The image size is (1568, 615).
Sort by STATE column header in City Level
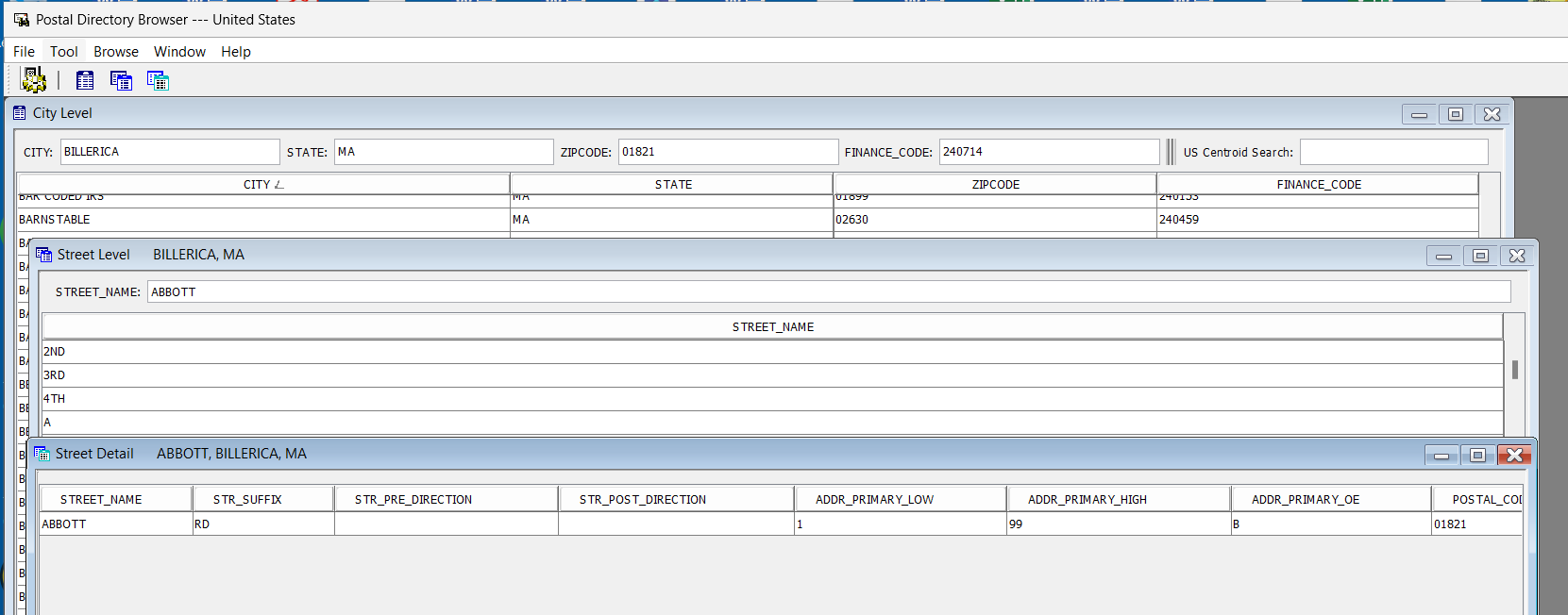(672, 184)
